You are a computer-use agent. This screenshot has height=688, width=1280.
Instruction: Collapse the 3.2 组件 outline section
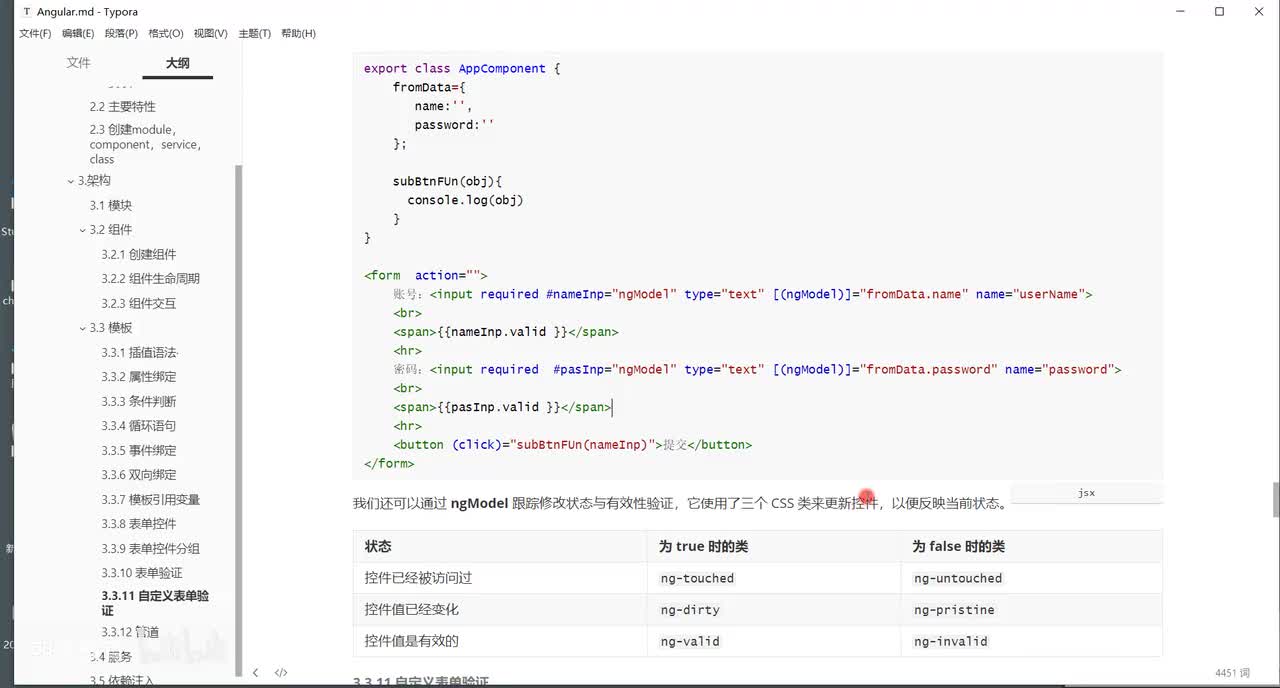[x=82, y=230]
